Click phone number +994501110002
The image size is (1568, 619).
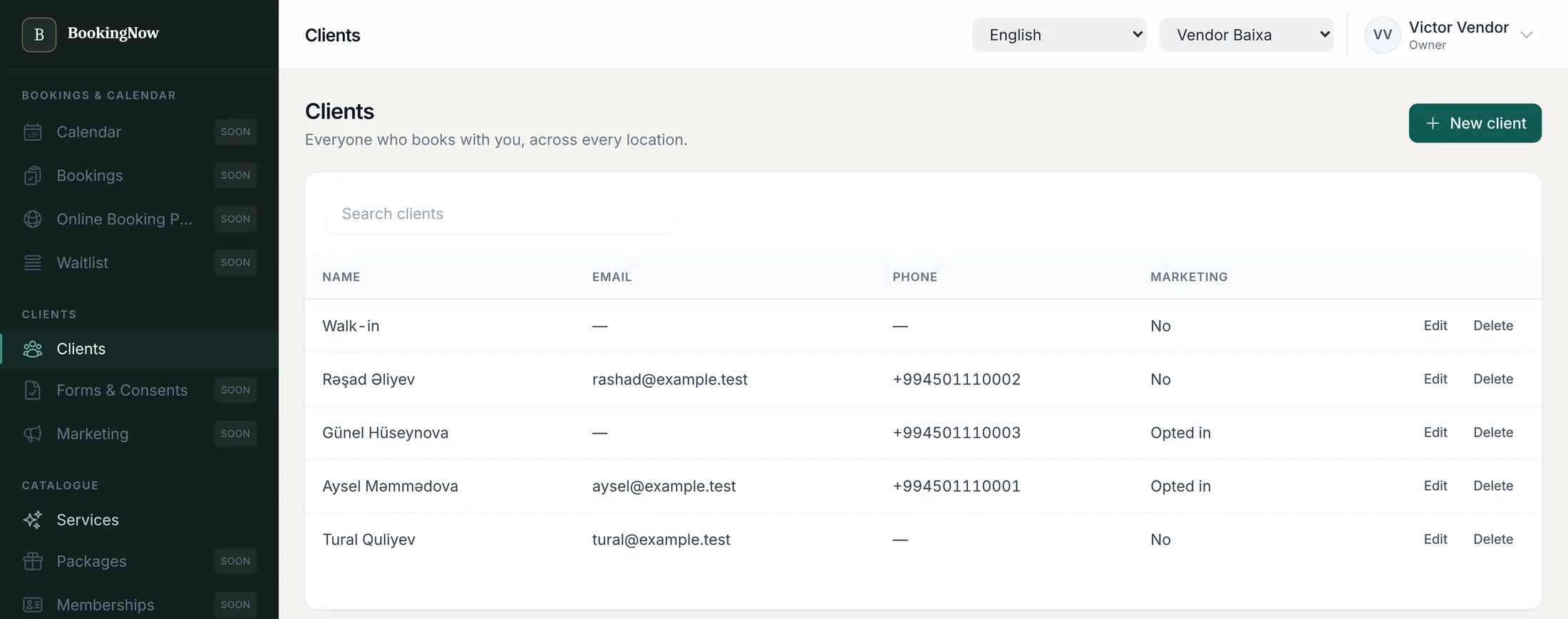tap(956, 379)
